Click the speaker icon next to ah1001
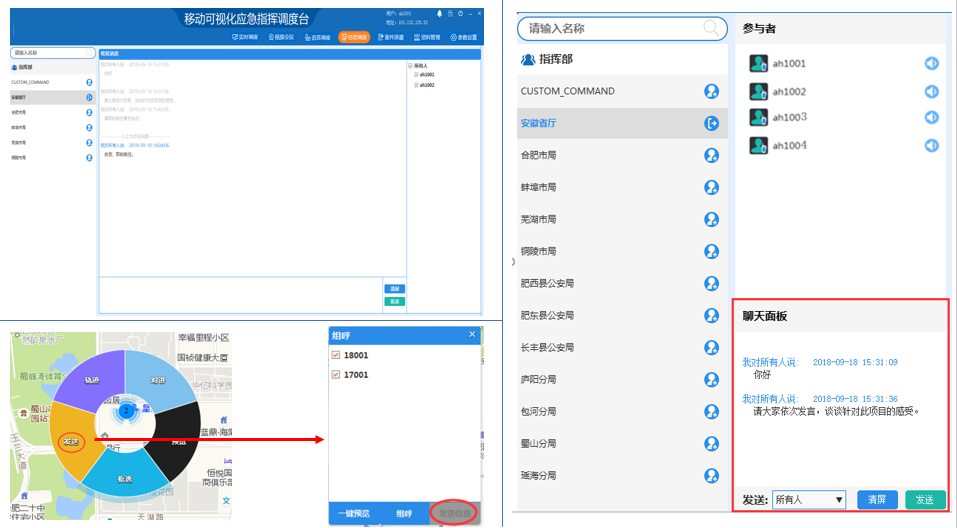 coord(931,64)
